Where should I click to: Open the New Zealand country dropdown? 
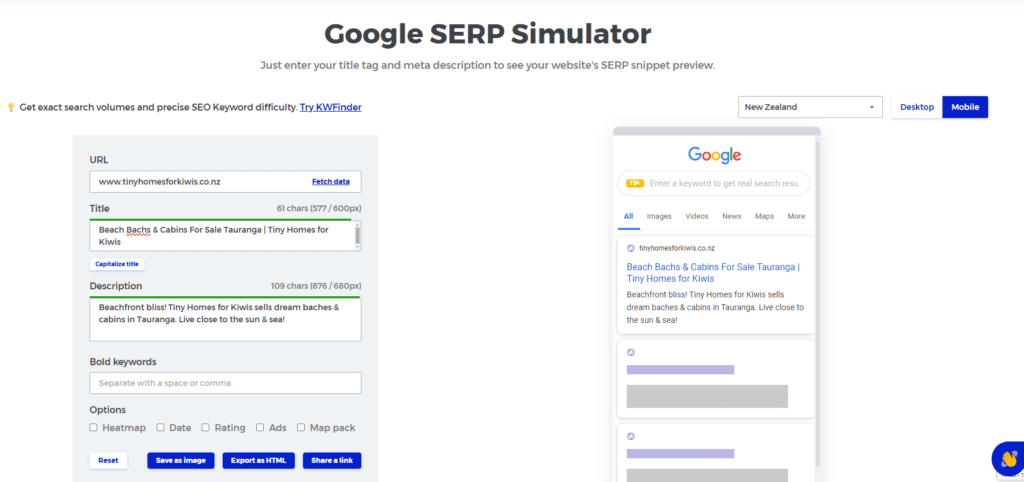(x=810, y=107)
